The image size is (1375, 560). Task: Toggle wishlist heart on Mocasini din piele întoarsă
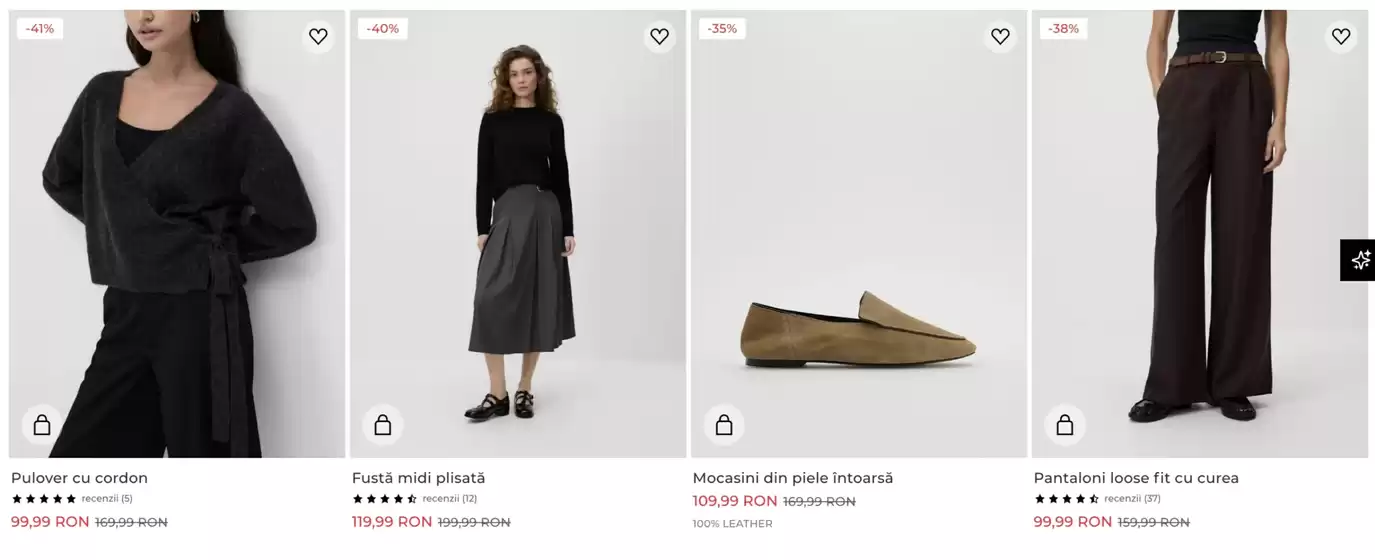pyautogui.click(x=1000, y=37)
